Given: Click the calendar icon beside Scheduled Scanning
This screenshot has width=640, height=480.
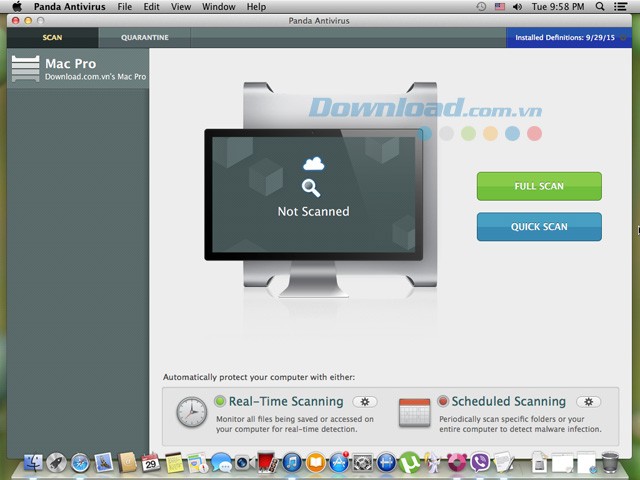Looking at the screenshot, I should (x=414, y=412).
